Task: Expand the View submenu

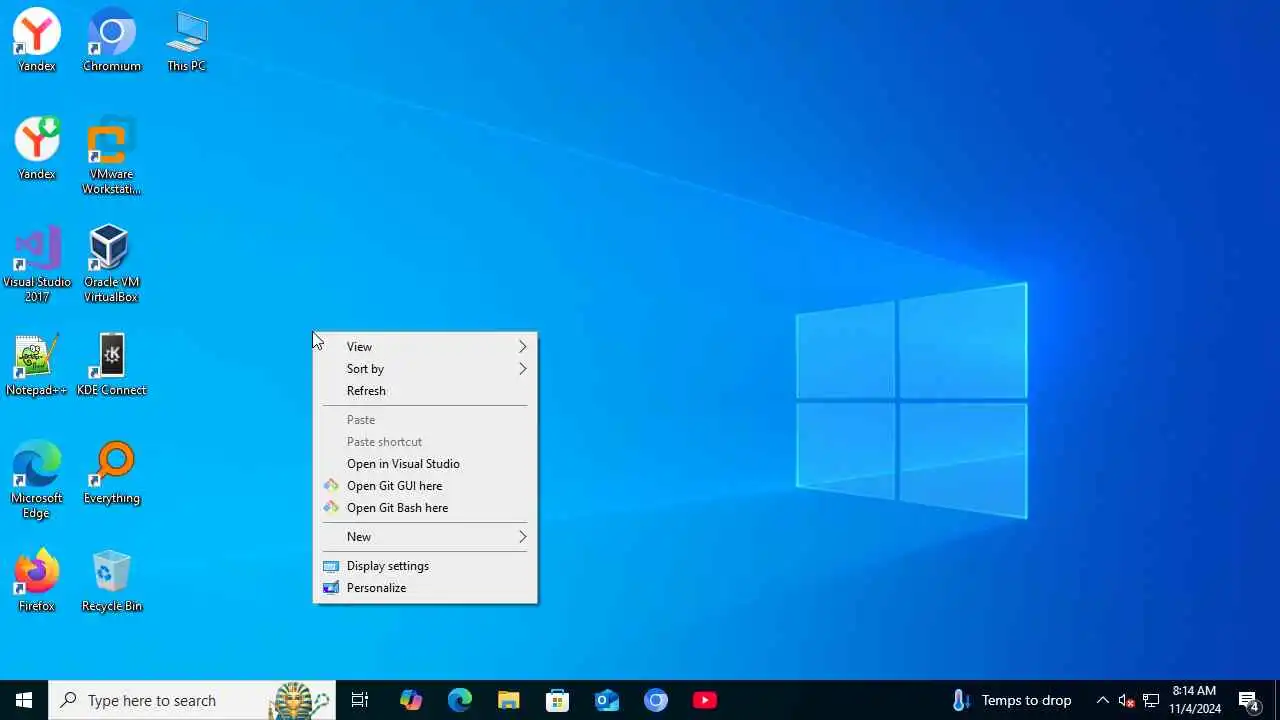Action: [x=425, y=347]
